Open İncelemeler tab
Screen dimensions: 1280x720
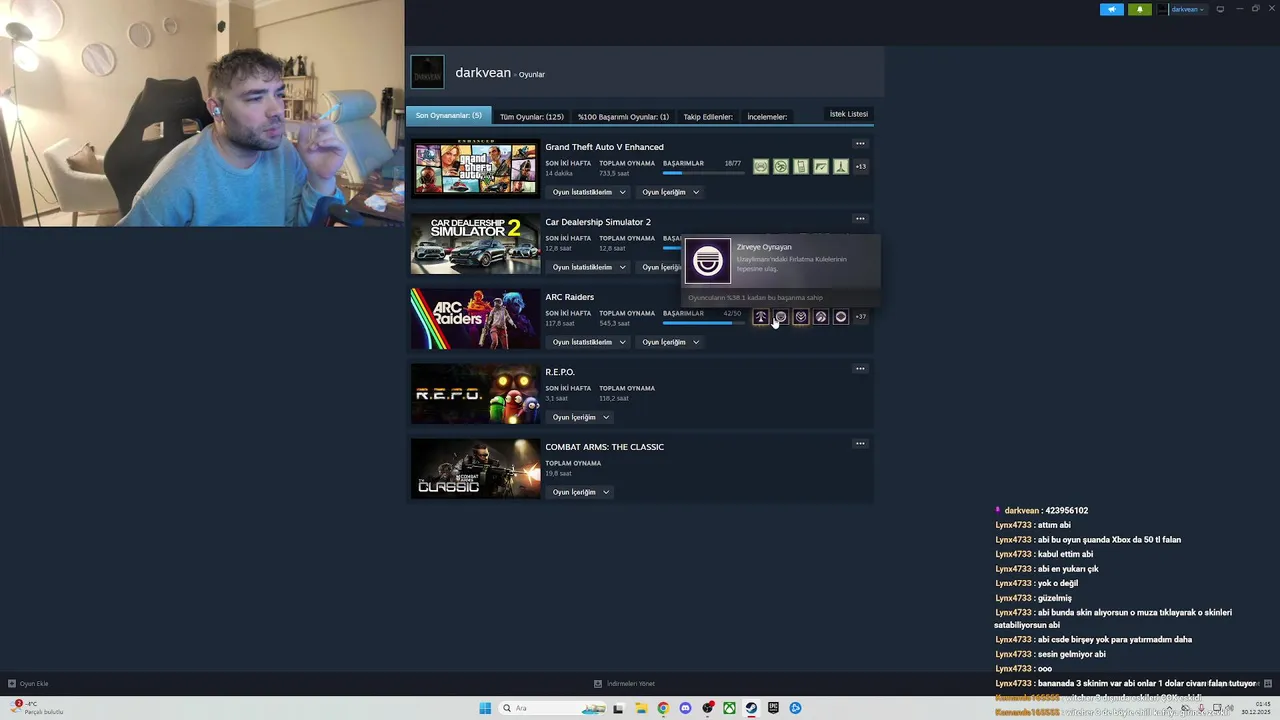(767, 117)
